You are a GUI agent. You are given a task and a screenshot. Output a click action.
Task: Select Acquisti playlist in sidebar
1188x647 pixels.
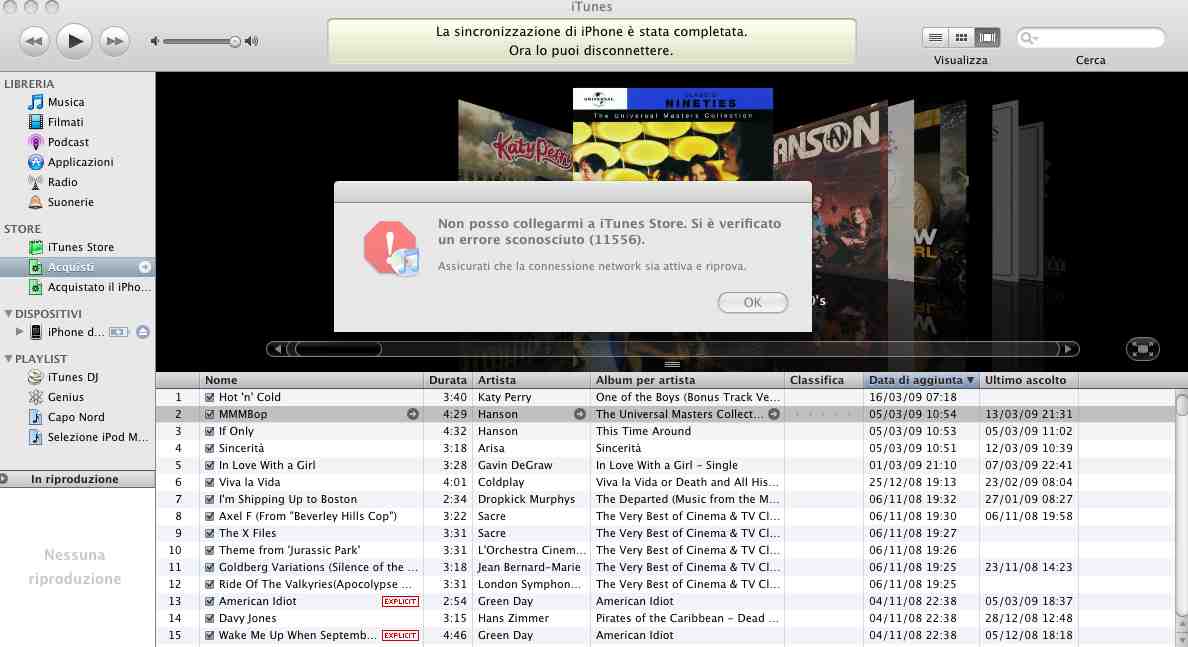[x=71, y=267]
